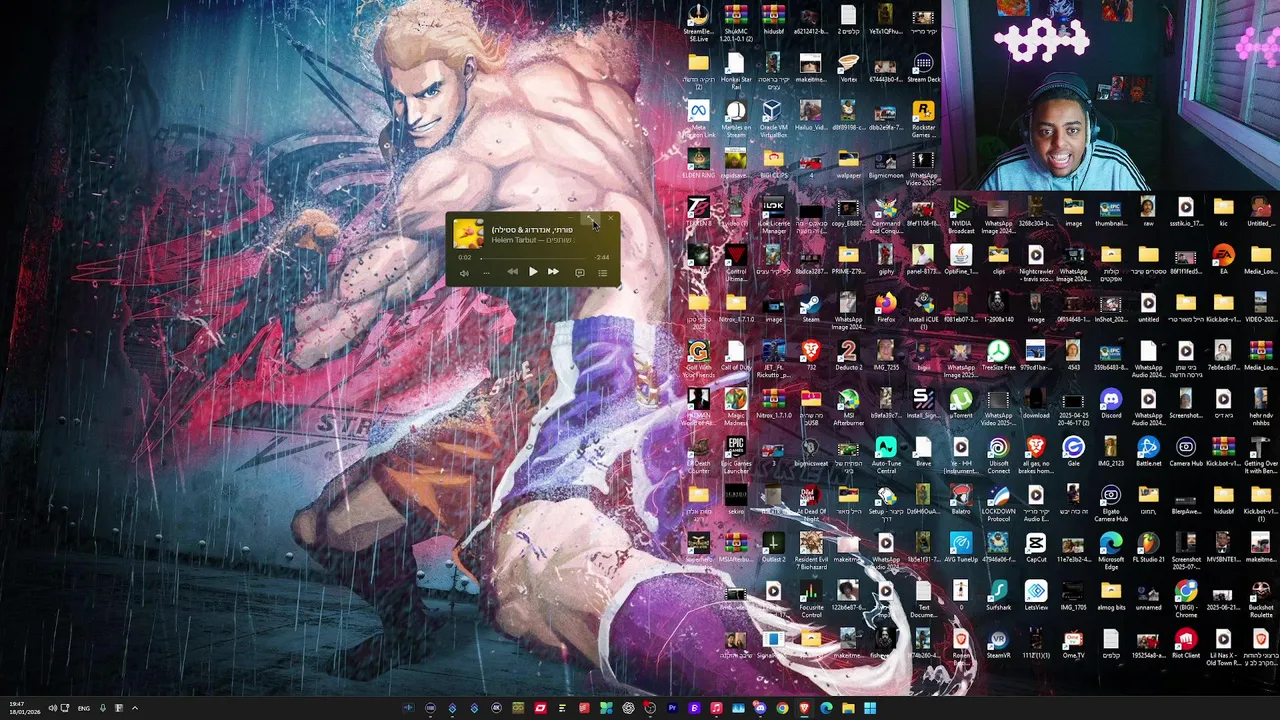
Task: Skip to next track in mini player
Action: coord(553,272)
